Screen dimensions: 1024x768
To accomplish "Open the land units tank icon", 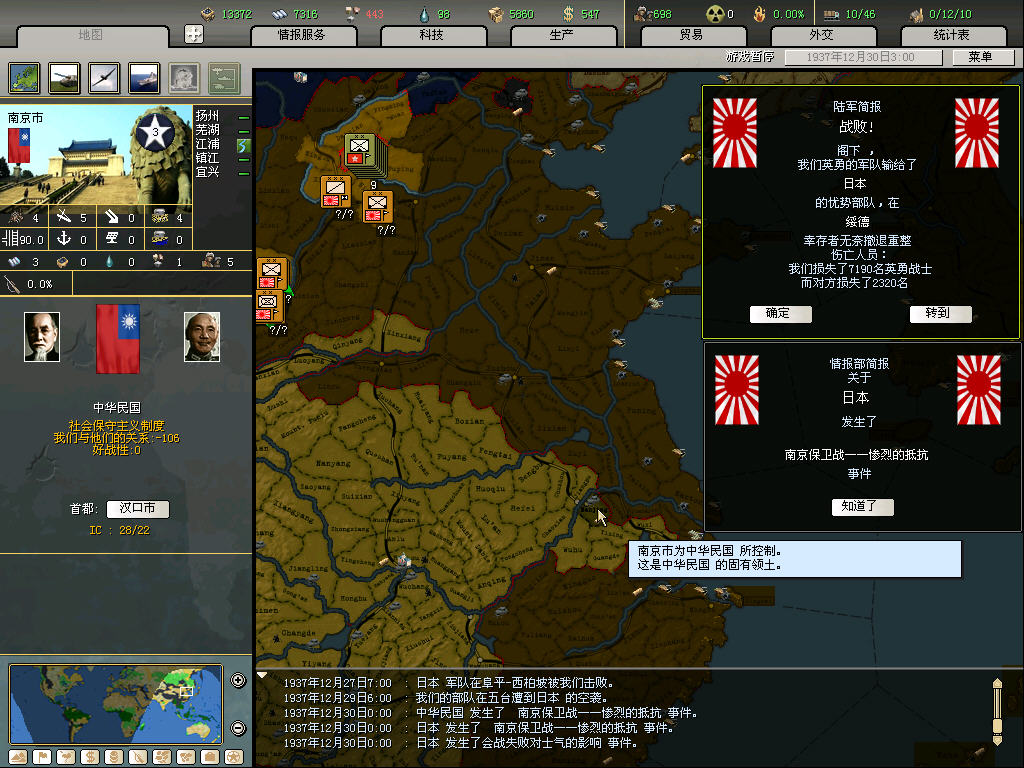I will (64, 78).
